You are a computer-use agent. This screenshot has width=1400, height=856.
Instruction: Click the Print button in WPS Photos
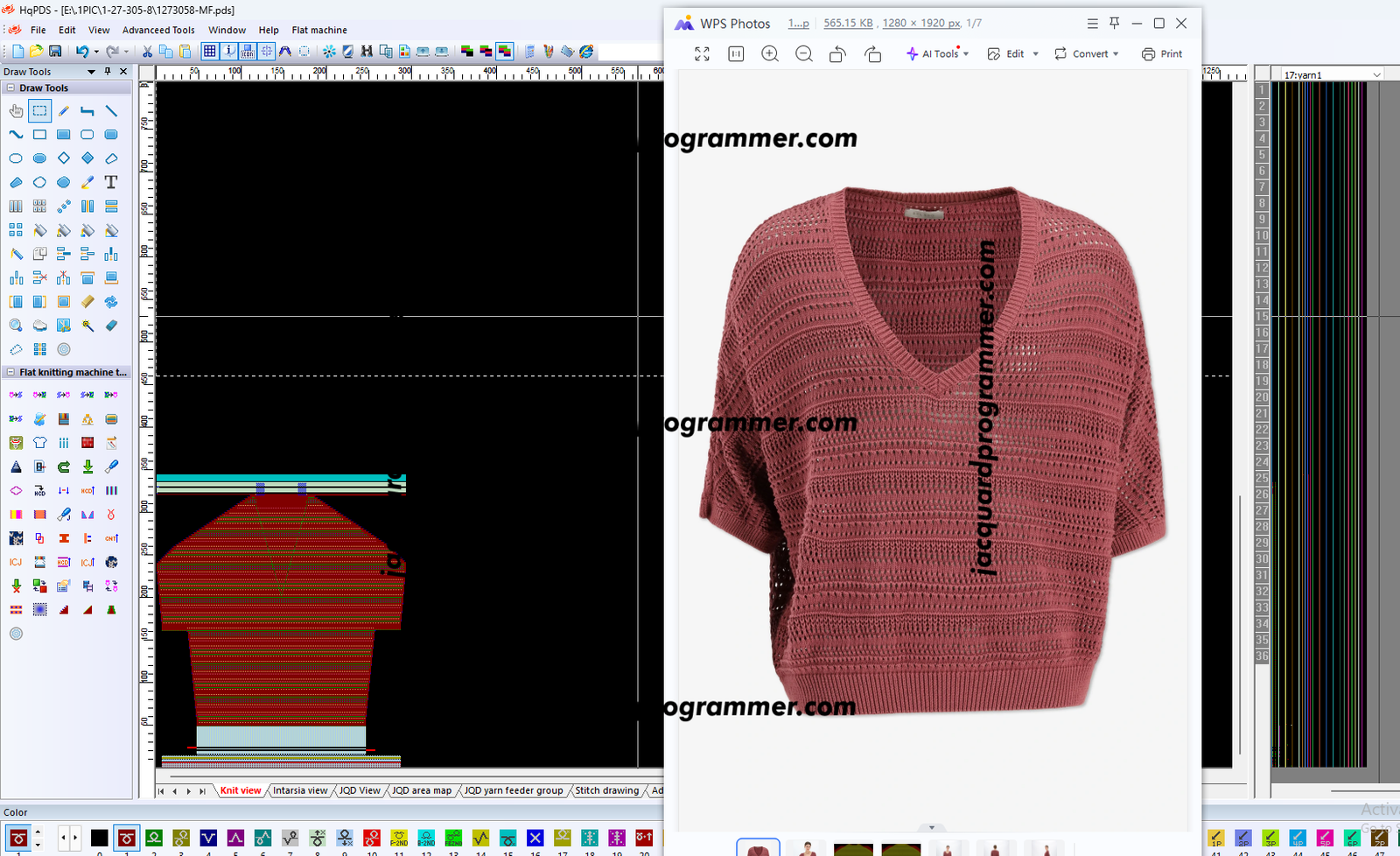point(1162,54)
